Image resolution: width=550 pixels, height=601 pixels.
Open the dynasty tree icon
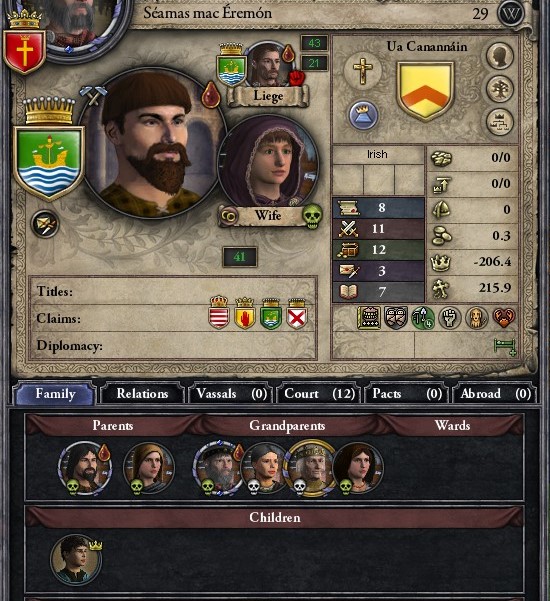coord(500,89)
